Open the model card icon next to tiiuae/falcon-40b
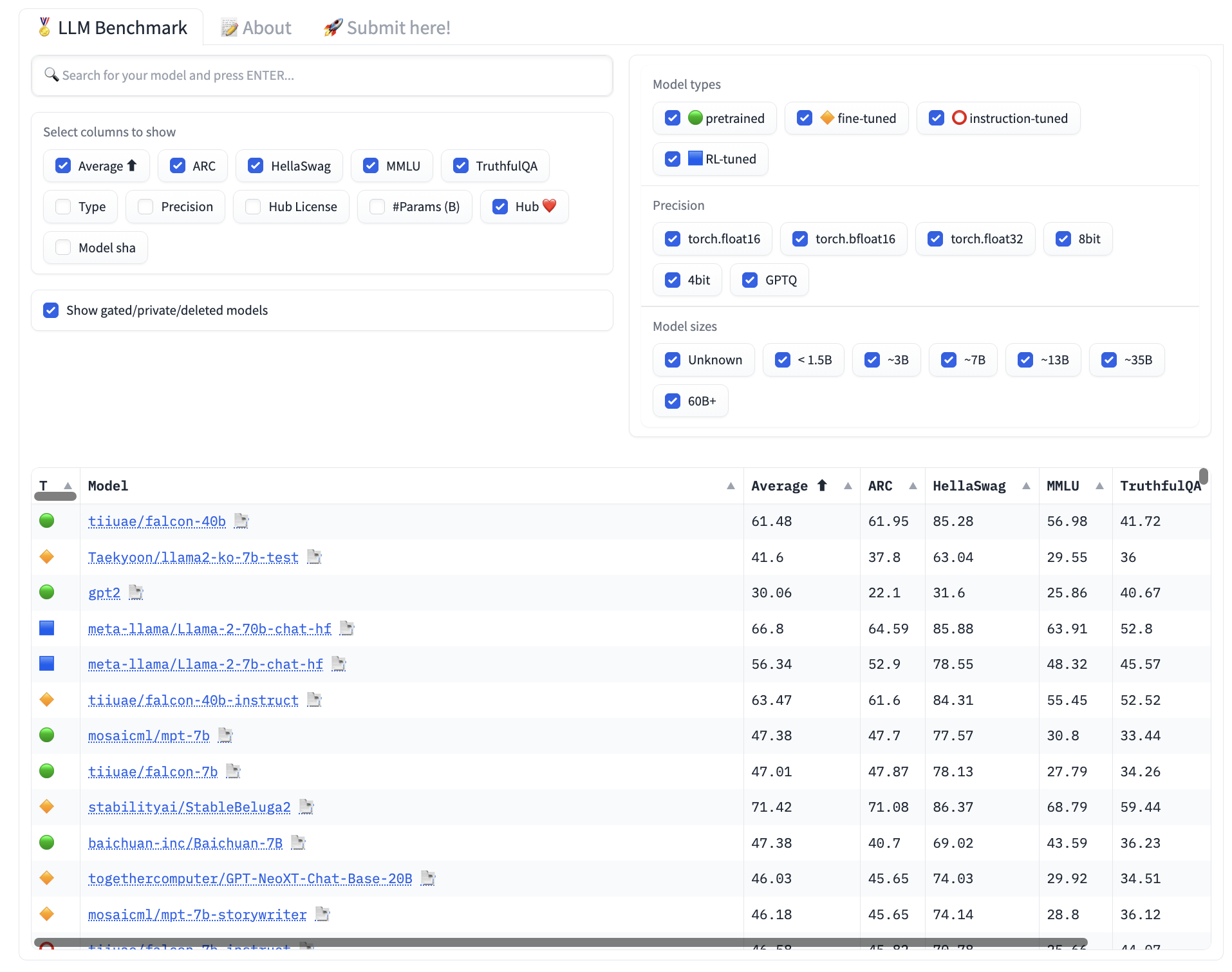 click(x=241, y=521)
